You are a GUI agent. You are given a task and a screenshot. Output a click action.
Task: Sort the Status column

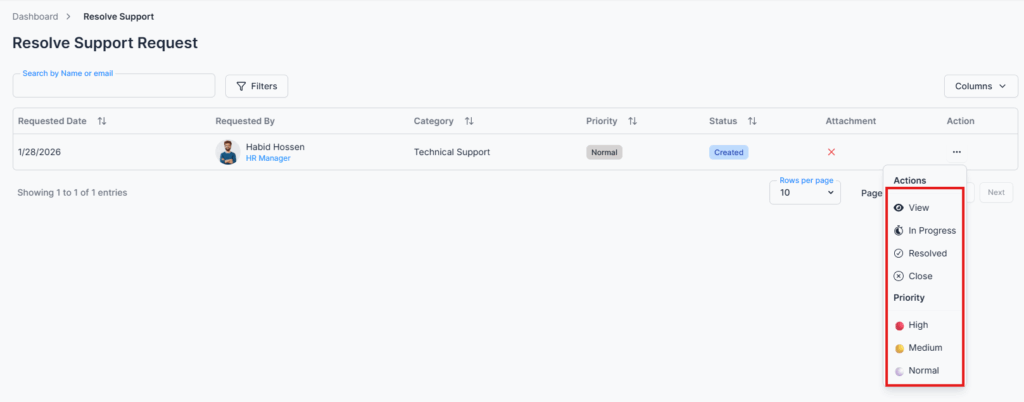pos(752,121)
